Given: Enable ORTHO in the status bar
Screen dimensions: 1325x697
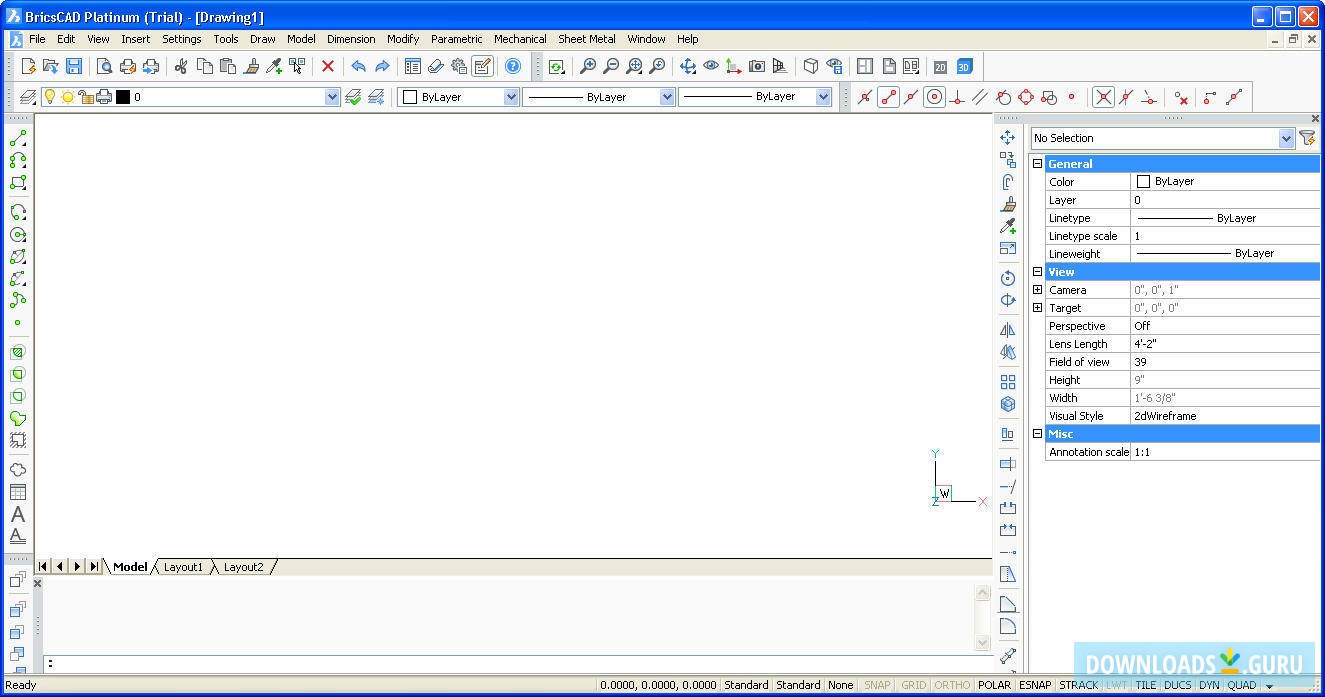Looking at the screenshot, I should (x=952, y=685).
